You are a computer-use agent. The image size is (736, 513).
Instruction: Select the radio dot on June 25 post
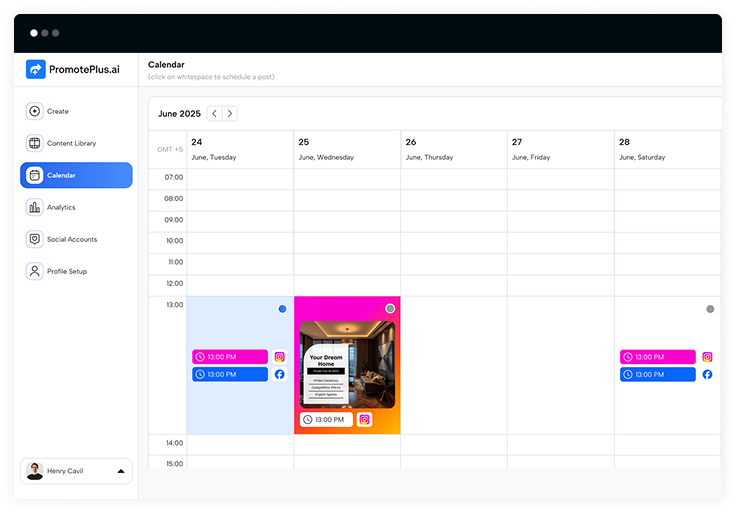390,309
